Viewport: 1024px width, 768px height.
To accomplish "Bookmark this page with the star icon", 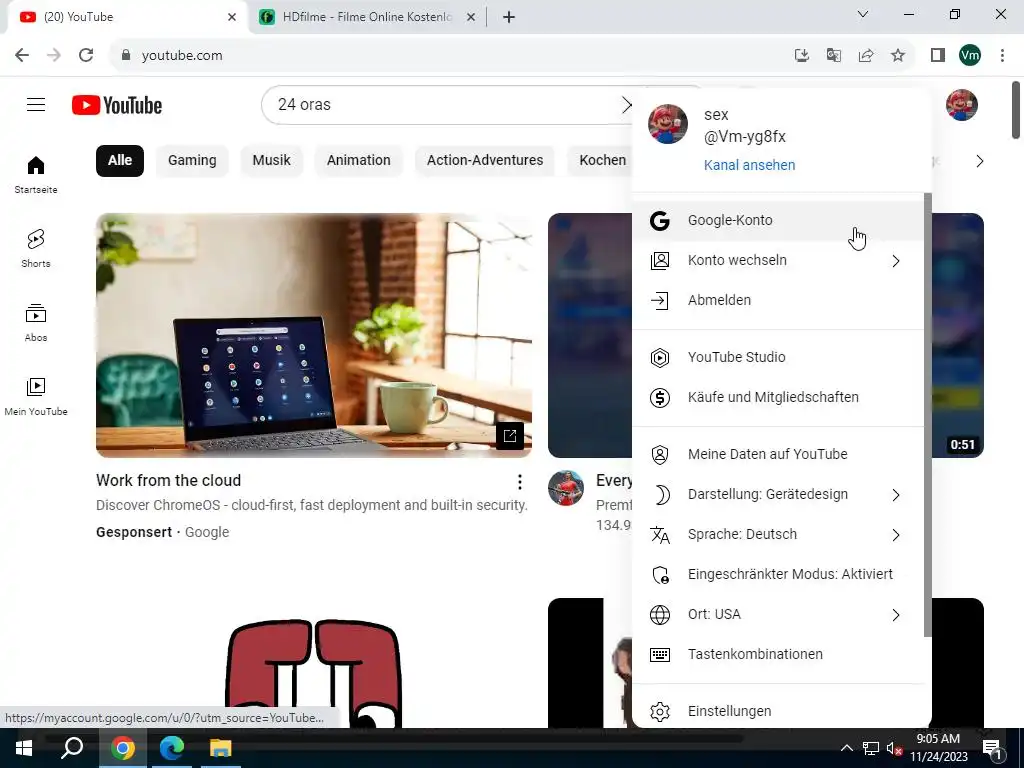I will (898, 55).
